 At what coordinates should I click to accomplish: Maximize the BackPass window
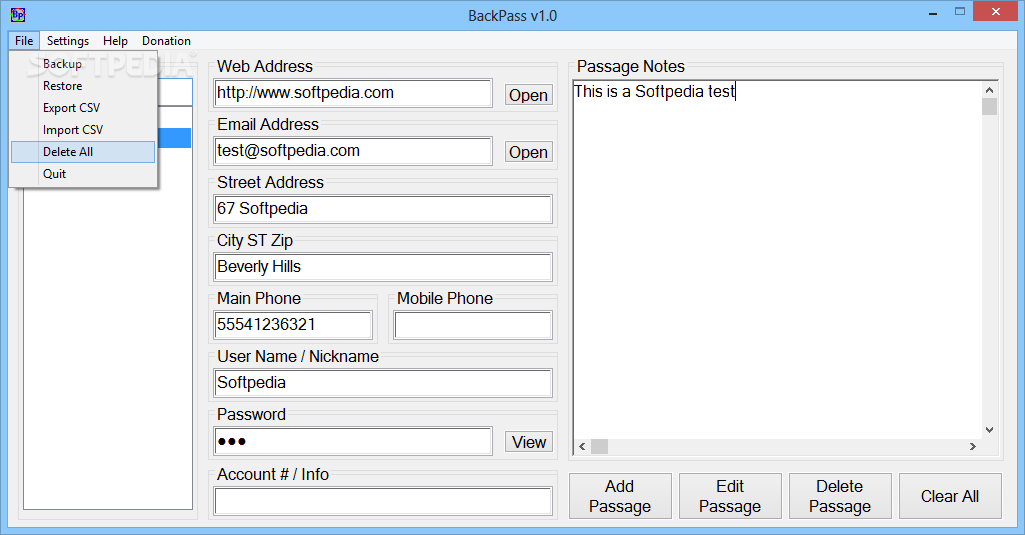click(x=960, y=11)
